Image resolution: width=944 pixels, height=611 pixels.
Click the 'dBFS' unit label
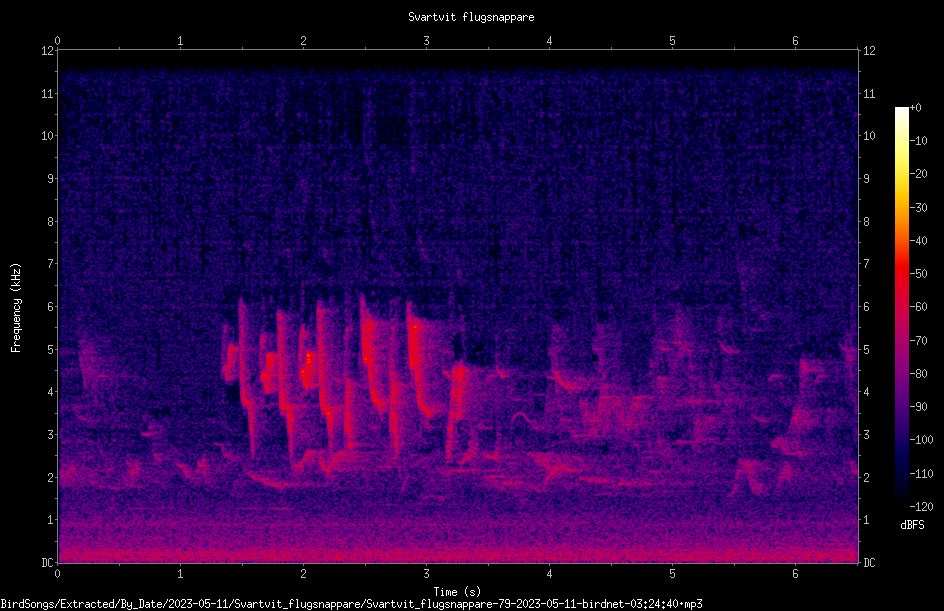click(912, 525)
